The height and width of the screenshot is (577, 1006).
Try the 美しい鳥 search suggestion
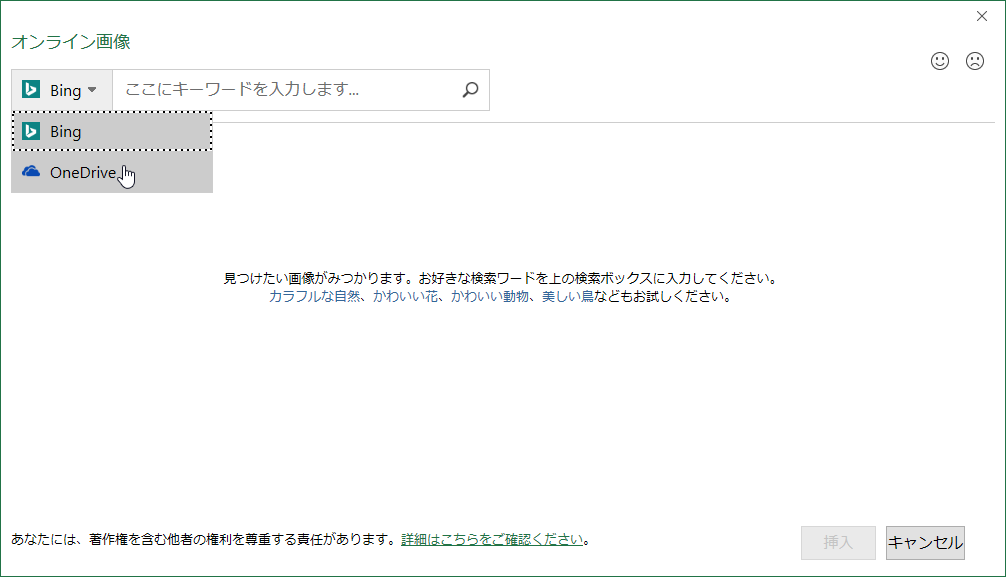point(567,297)
